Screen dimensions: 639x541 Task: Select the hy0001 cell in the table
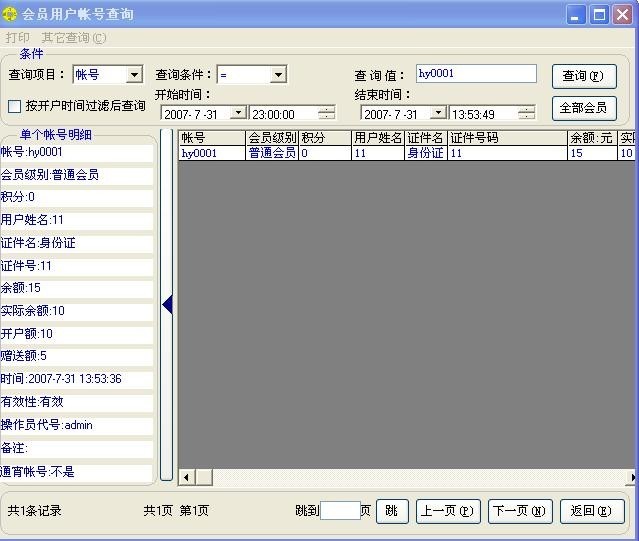point(212,153)
